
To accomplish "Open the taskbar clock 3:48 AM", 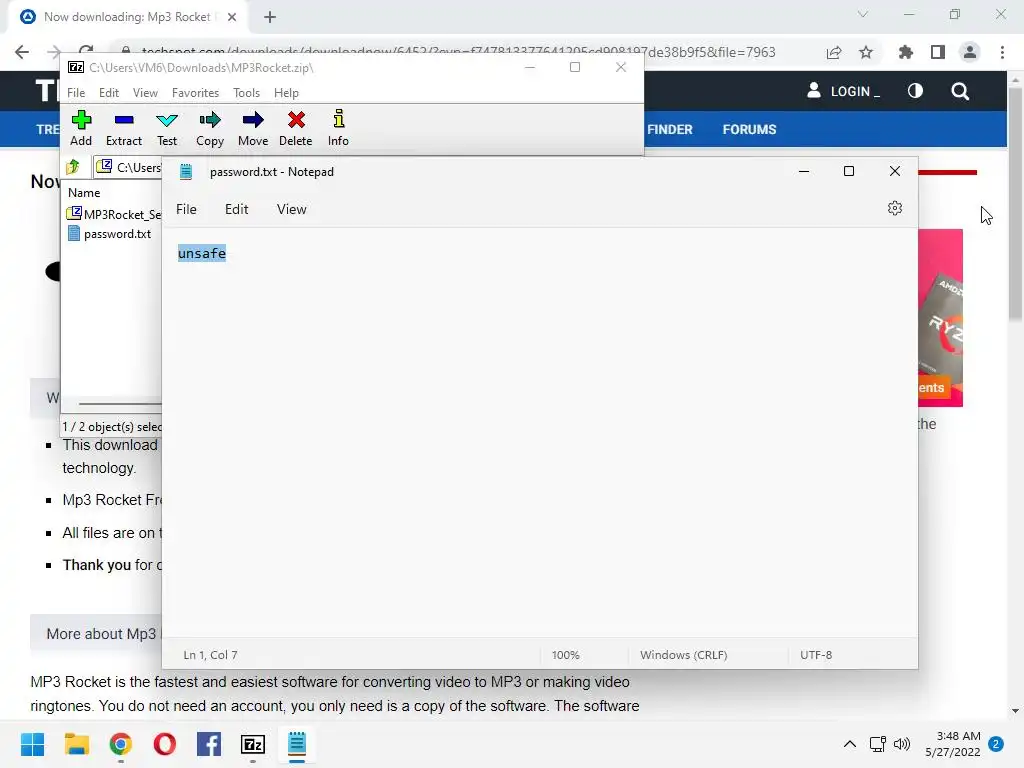I will [x=953, y=744].
